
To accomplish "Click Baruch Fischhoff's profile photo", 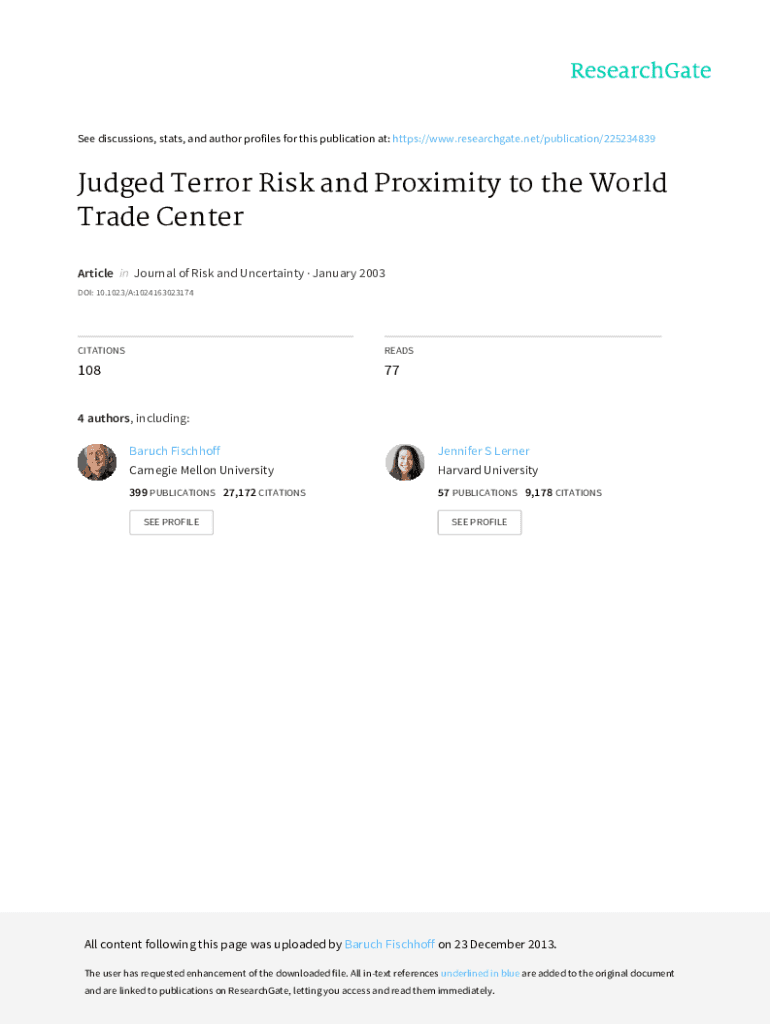I will (x=97, y=462).
